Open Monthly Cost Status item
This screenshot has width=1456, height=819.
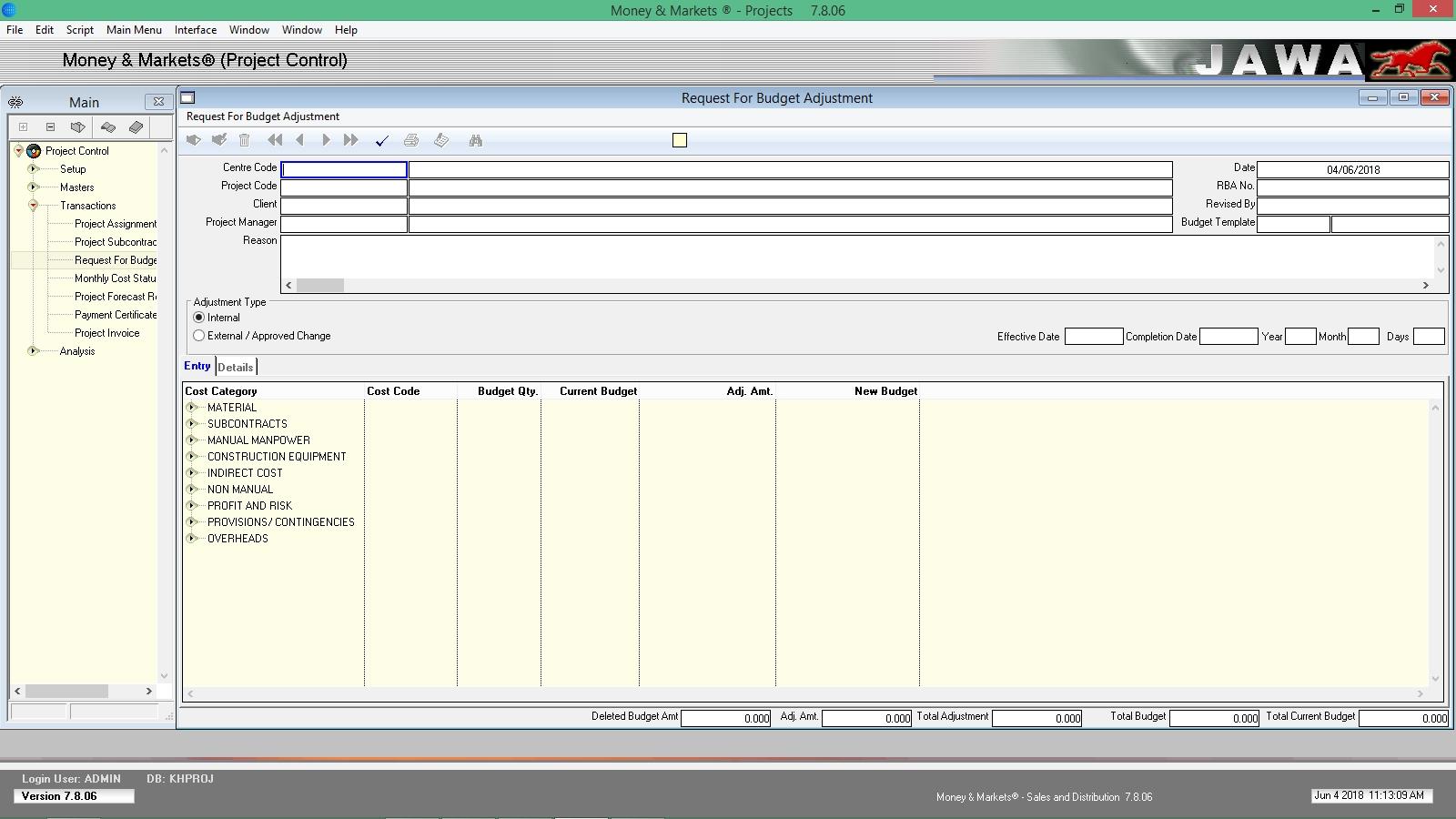coord(116,278)
